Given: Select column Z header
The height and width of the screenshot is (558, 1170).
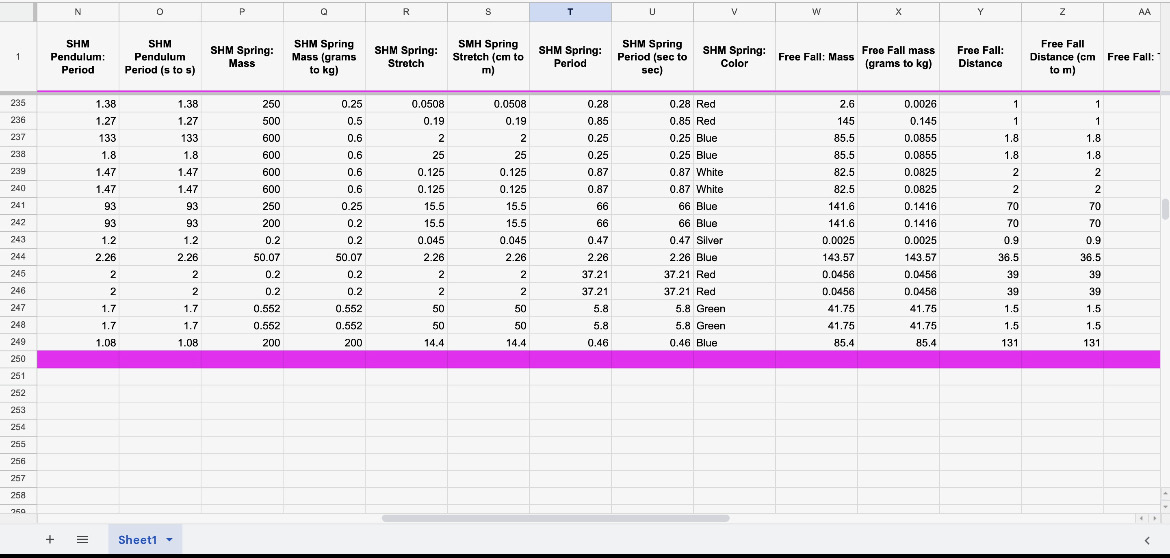Looking at the screenshot, I should [1063, 12].
